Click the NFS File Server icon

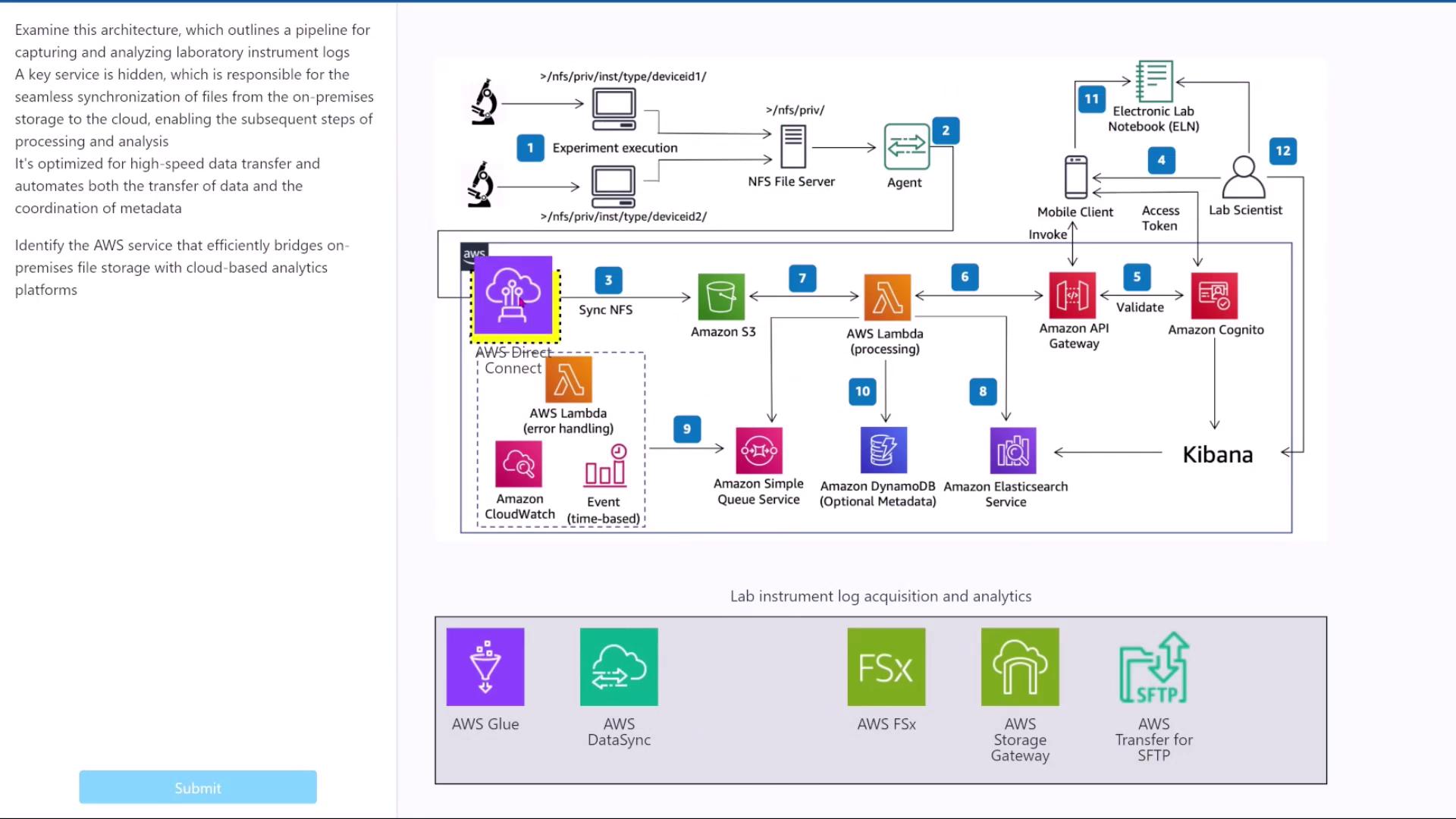click(x=792, y=146)
